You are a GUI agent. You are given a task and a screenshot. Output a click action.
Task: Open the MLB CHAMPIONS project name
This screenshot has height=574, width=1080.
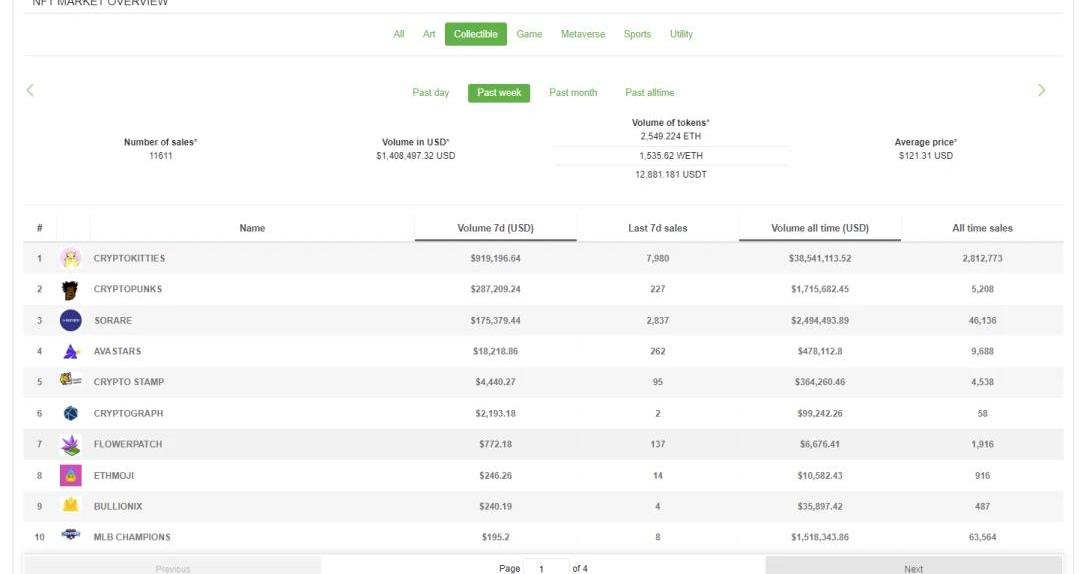(132, 537)
